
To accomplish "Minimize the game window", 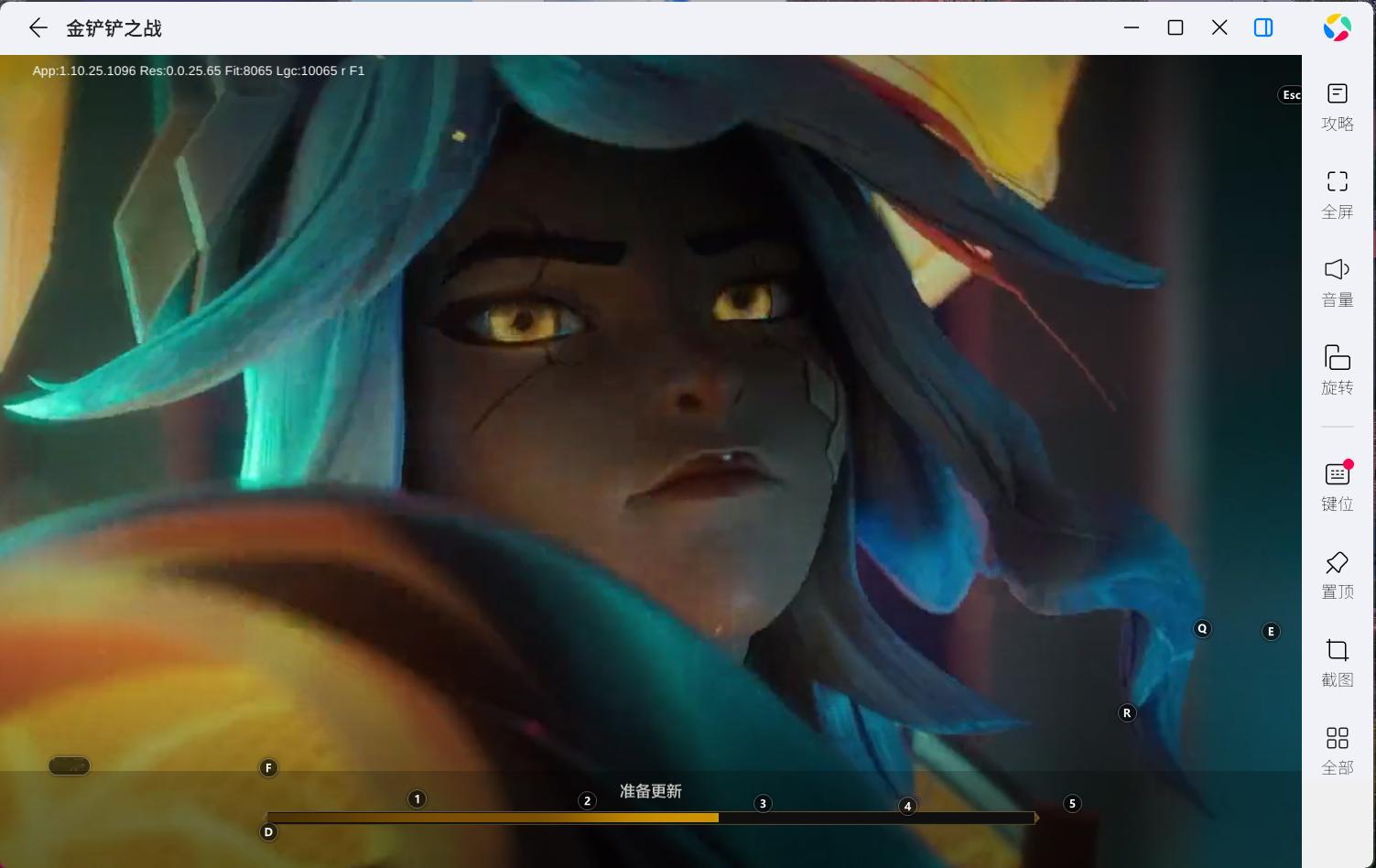I will pos(1132,27).
